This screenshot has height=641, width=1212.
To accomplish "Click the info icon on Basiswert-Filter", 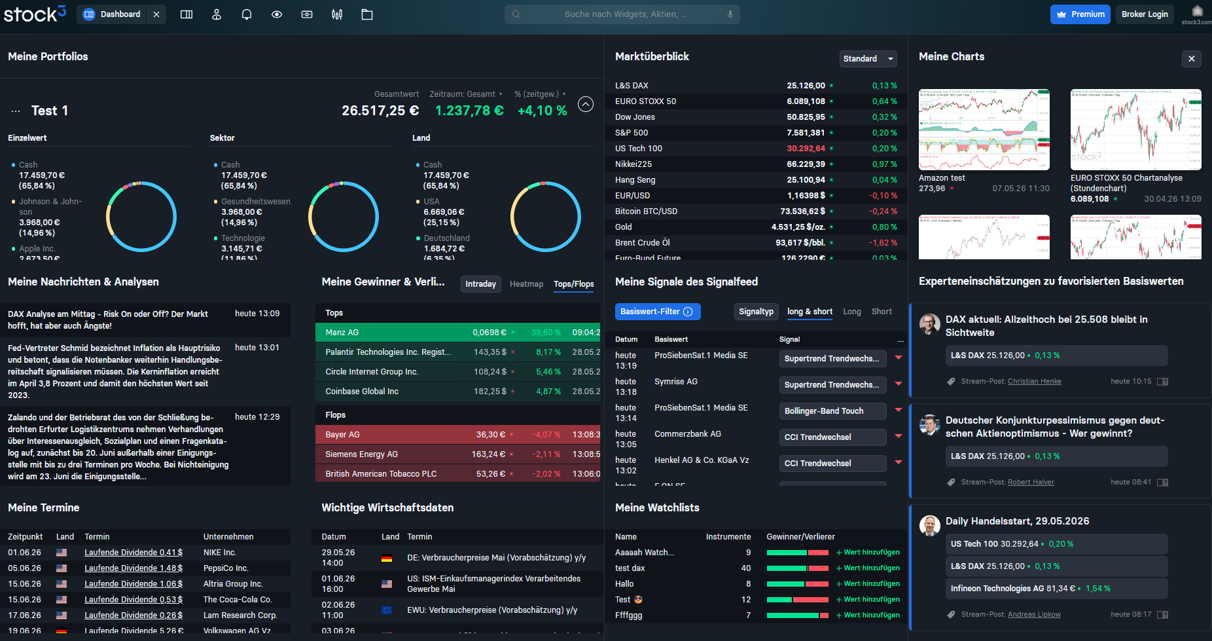I will coord(688,312).
